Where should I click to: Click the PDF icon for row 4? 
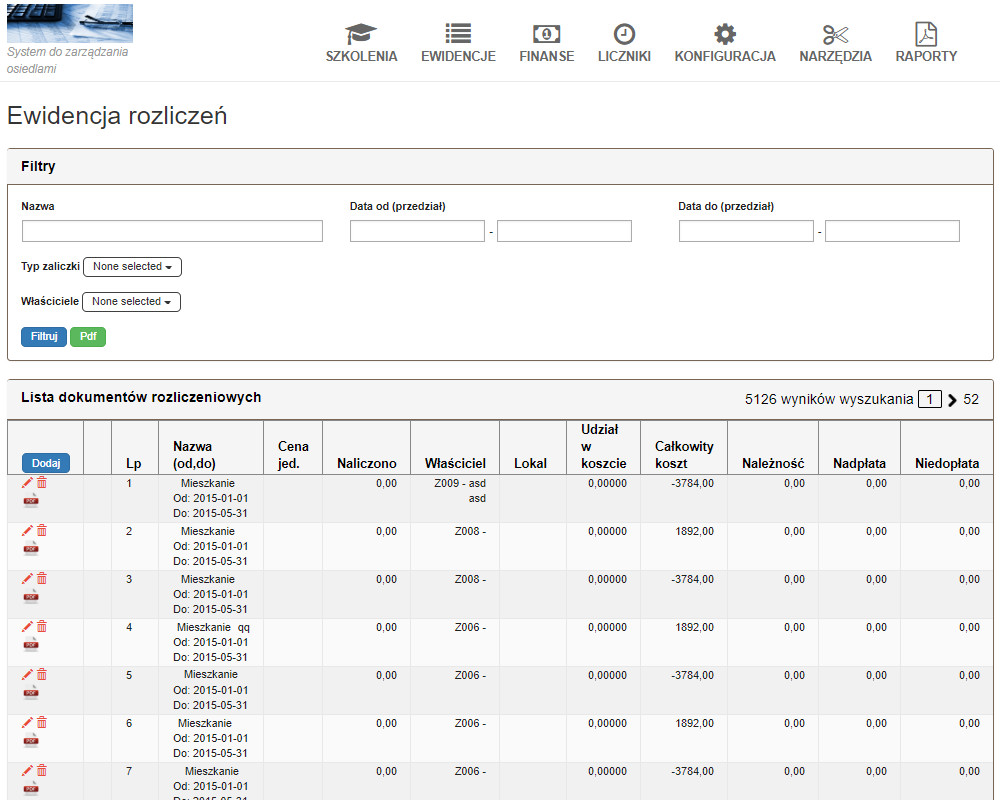(x=31, y=645)
